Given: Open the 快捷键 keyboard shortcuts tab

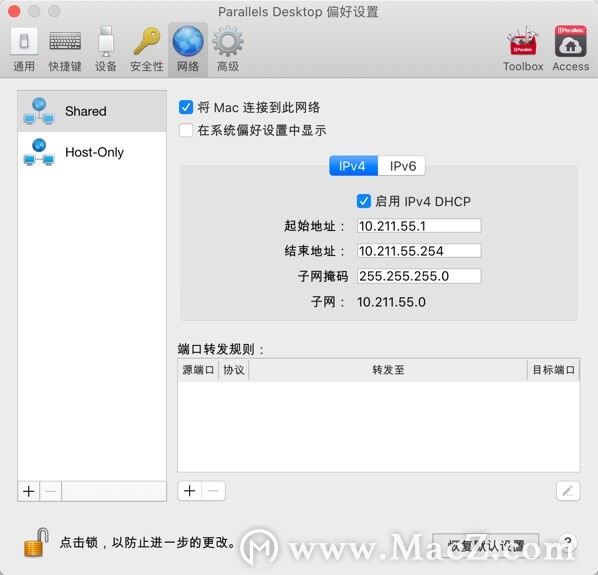Looking at the screenshot, I should (x=65, y=50).
